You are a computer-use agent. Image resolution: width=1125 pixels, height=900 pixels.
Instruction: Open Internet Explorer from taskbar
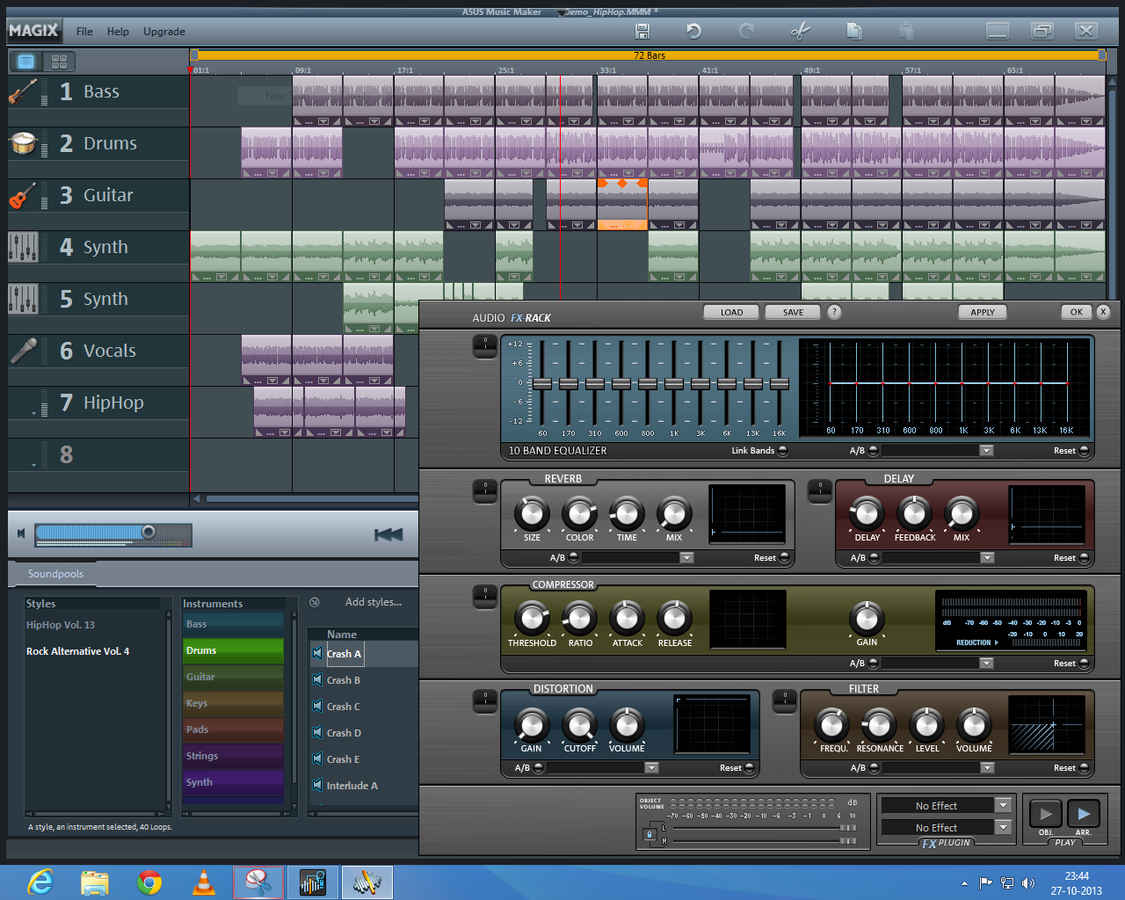[x=40, y=882]
